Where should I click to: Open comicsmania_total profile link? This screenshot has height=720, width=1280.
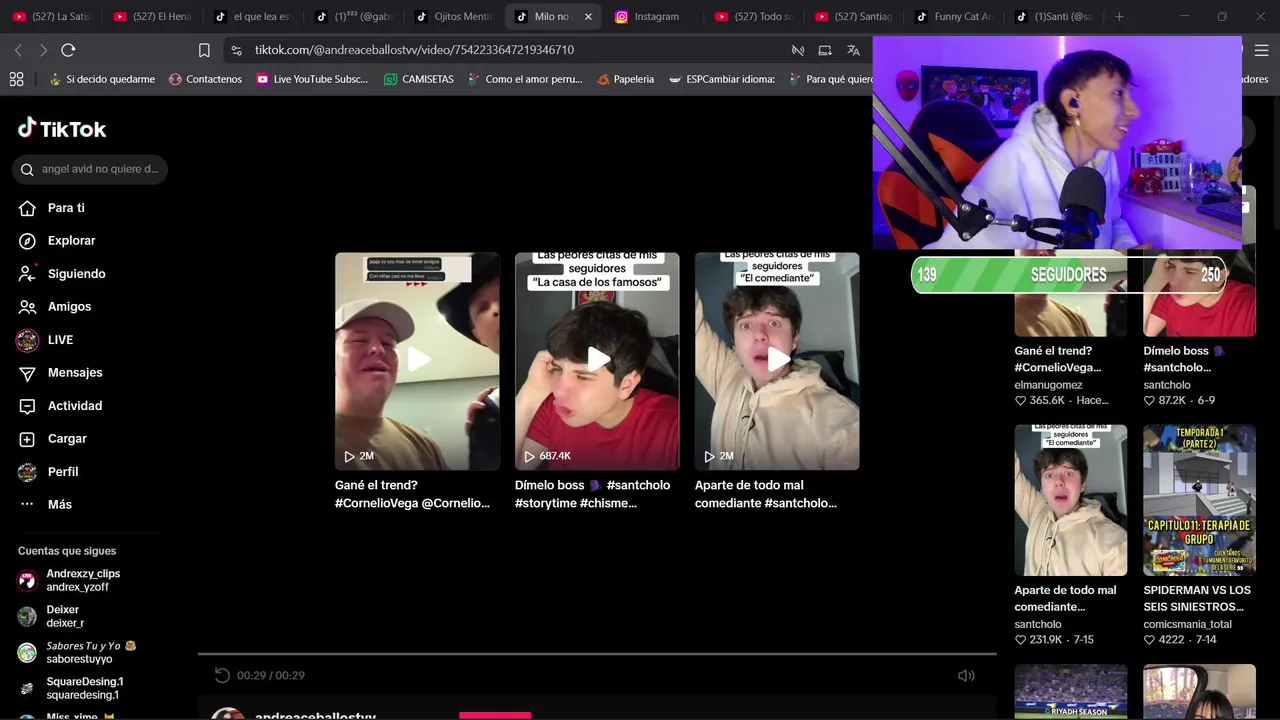1187,624
